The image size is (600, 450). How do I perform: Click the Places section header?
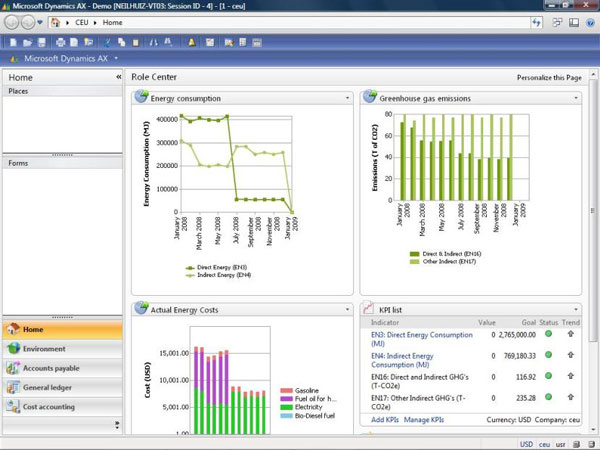coord(62,91)
